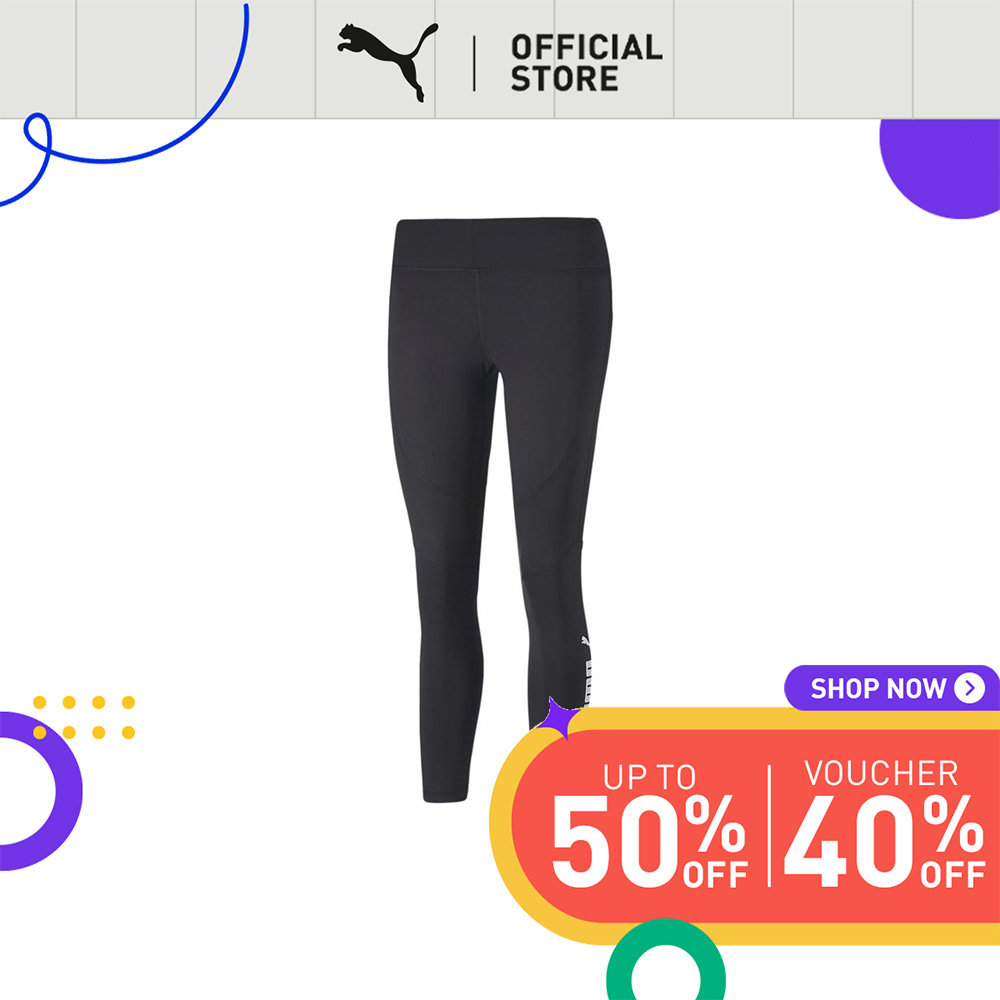Click the UP TO 50% OFF offer
1000x1000 pixels.
coord(649,826)
